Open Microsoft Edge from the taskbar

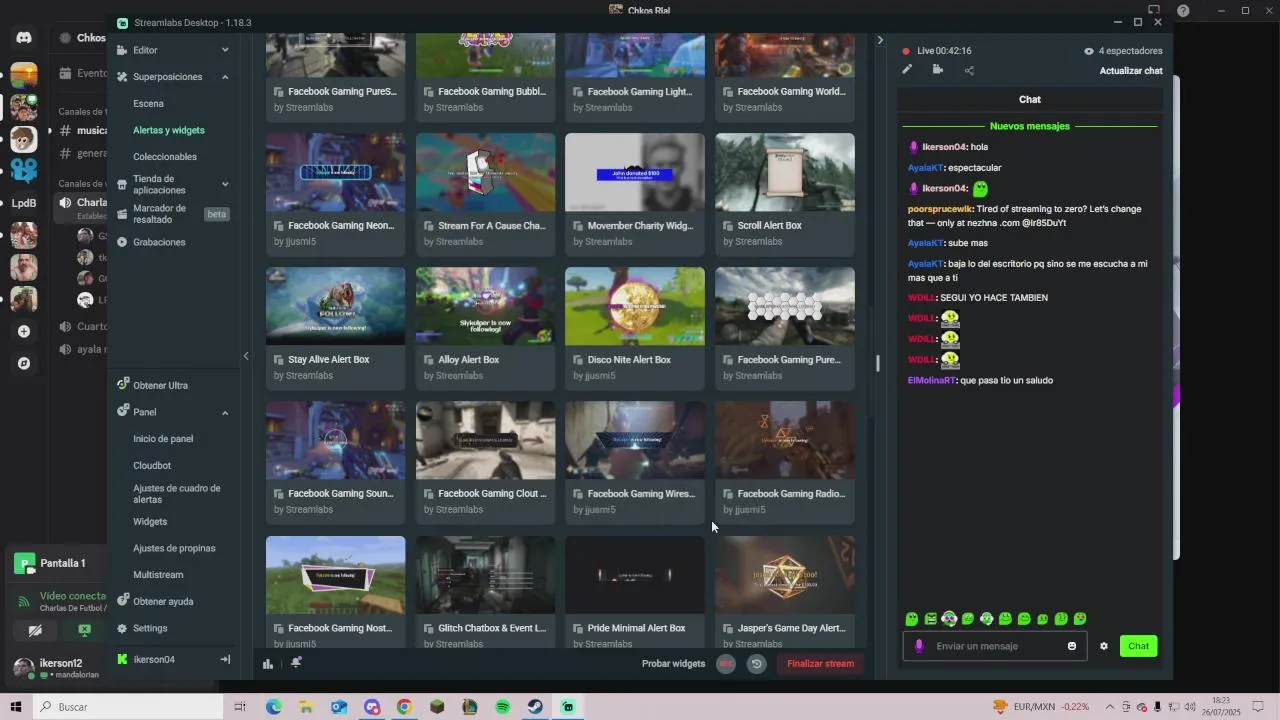click(x=273, y=707)
